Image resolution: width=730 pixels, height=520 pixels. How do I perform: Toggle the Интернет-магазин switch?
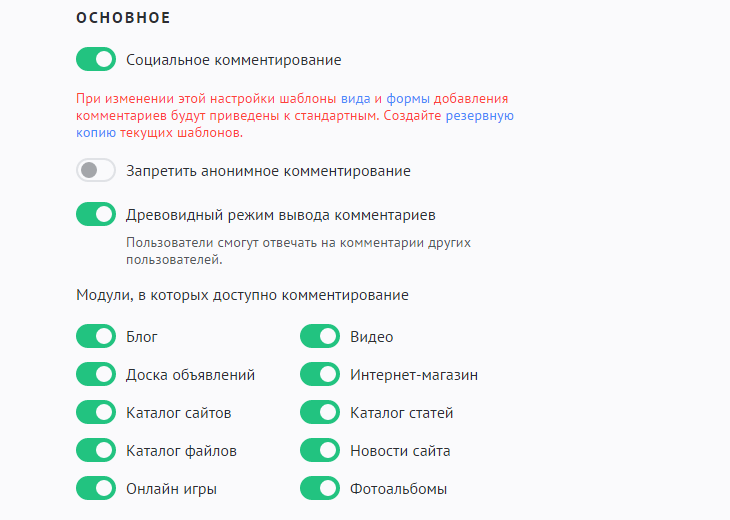(x=320, y=375)
